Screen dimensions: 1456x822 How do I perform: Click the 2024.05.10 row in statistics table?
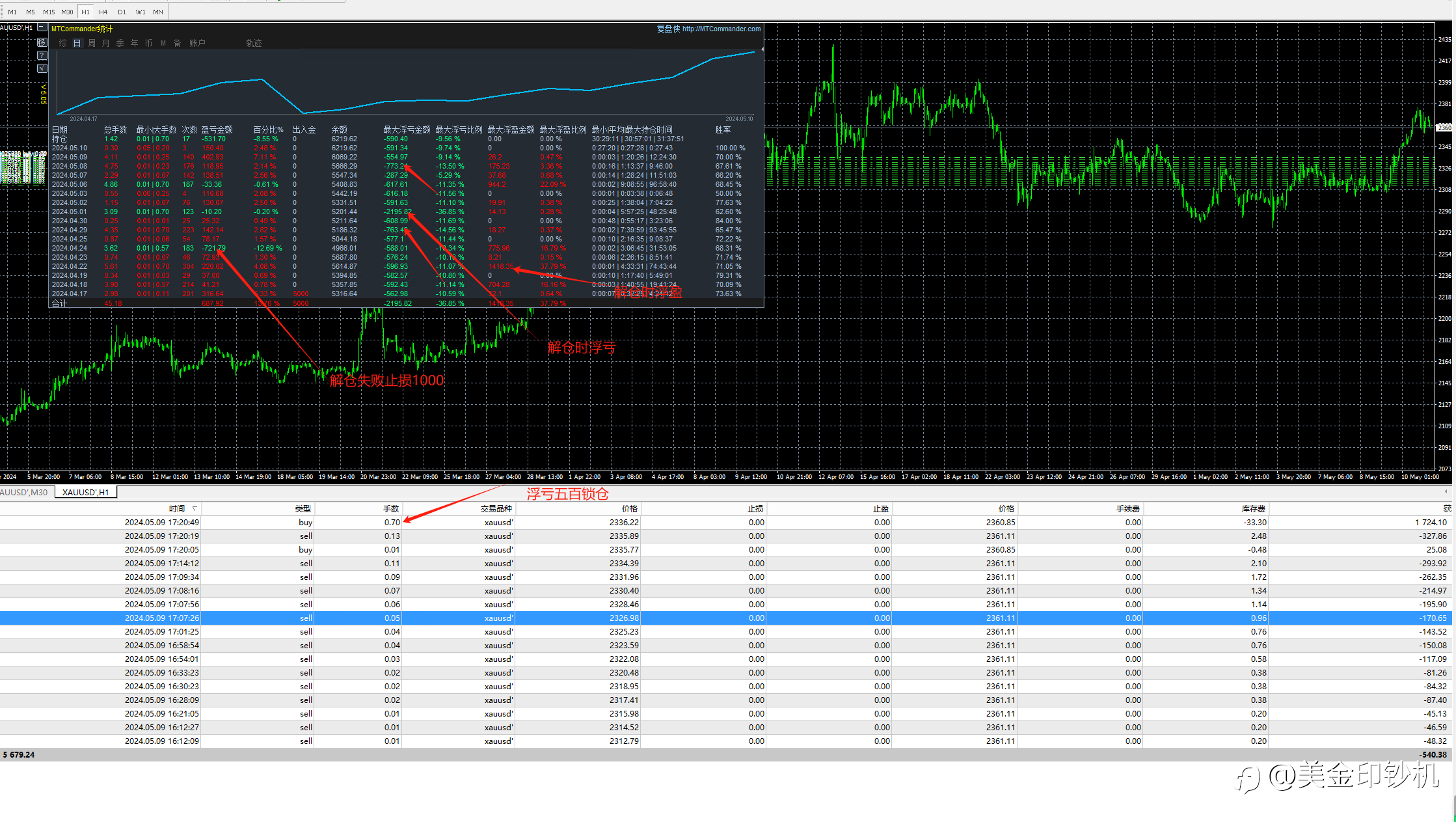click(x=406, y=148)
